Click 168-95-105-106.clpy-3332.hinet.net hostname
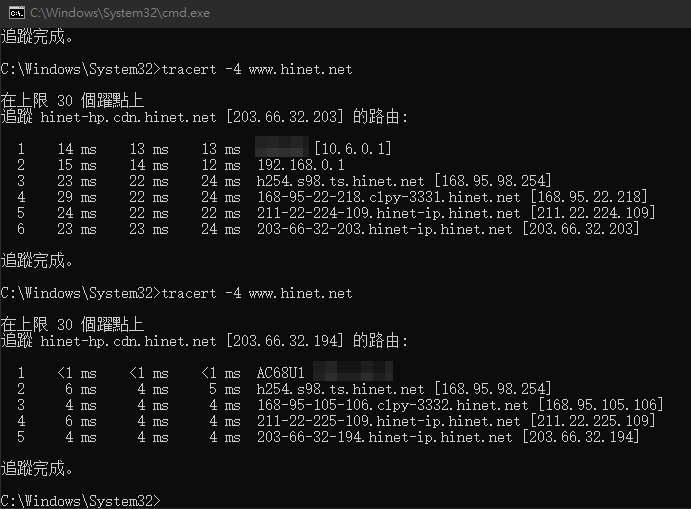691x509 pixels. [x=393, y=405]
